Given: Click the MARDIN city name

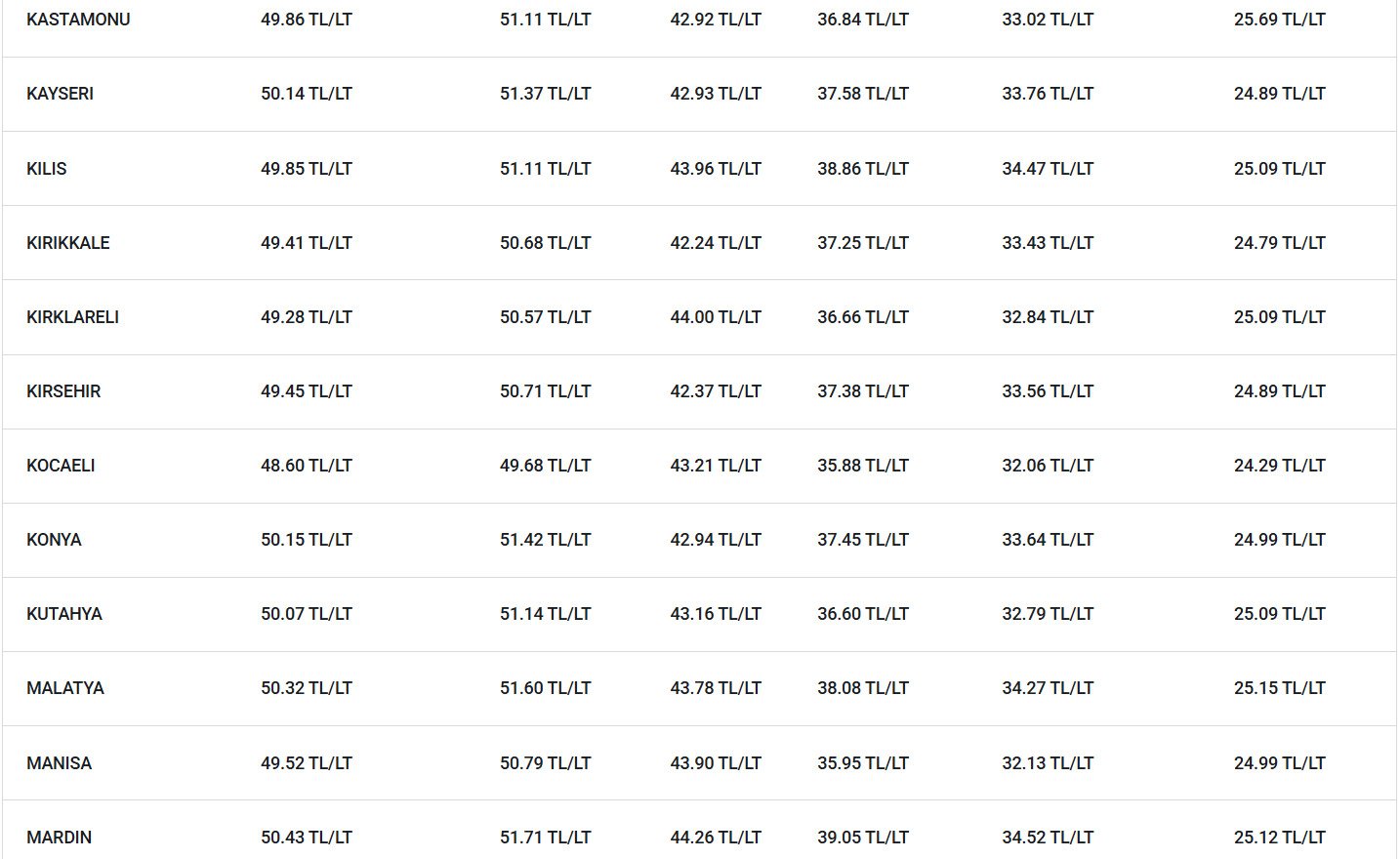Looking at the screenshot, I should 59,838.
